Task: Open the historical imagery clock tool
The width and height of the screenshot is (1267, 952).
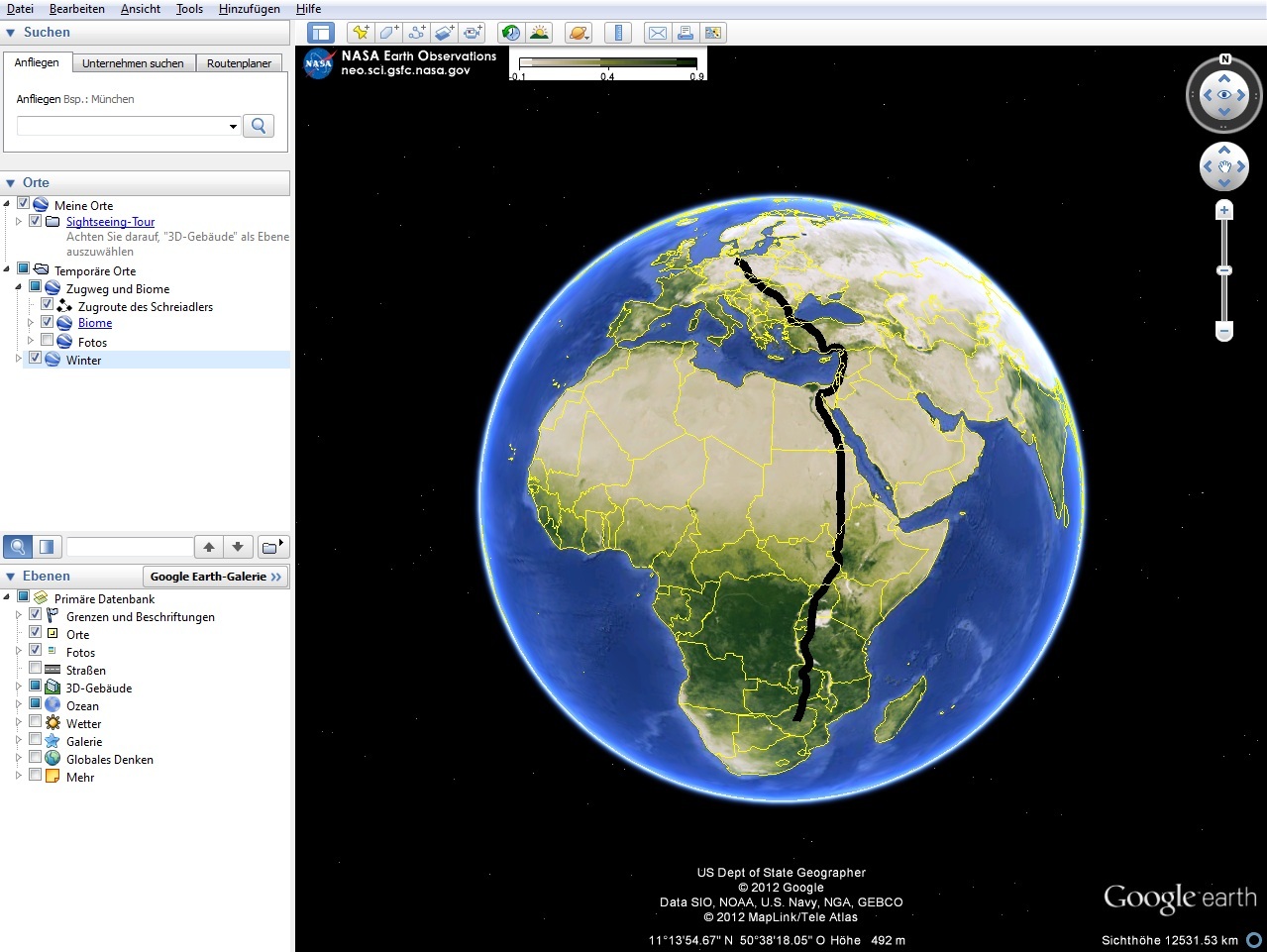Action: point(510,33)
